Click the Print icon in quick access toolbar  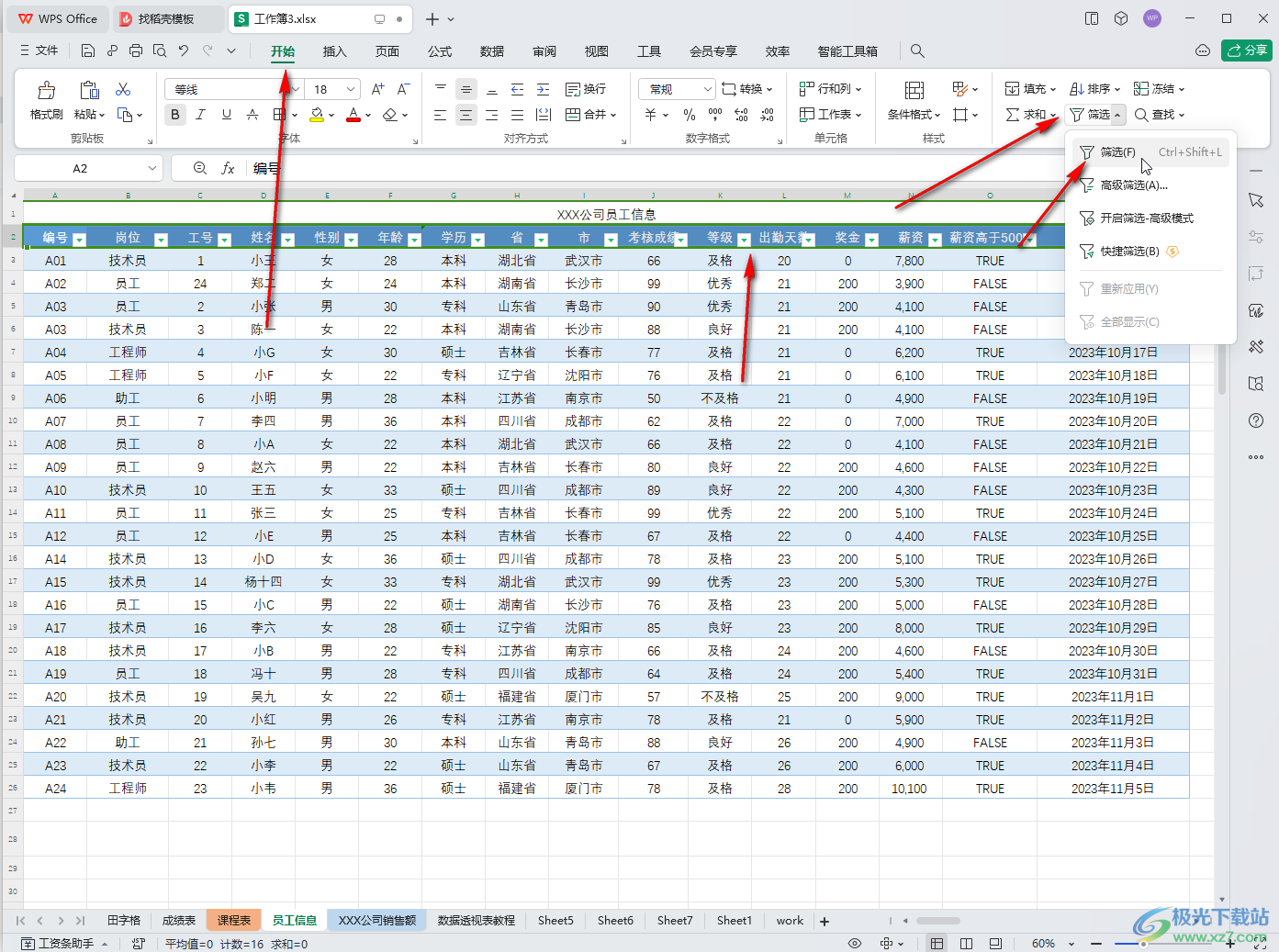[x=136, y=51]
